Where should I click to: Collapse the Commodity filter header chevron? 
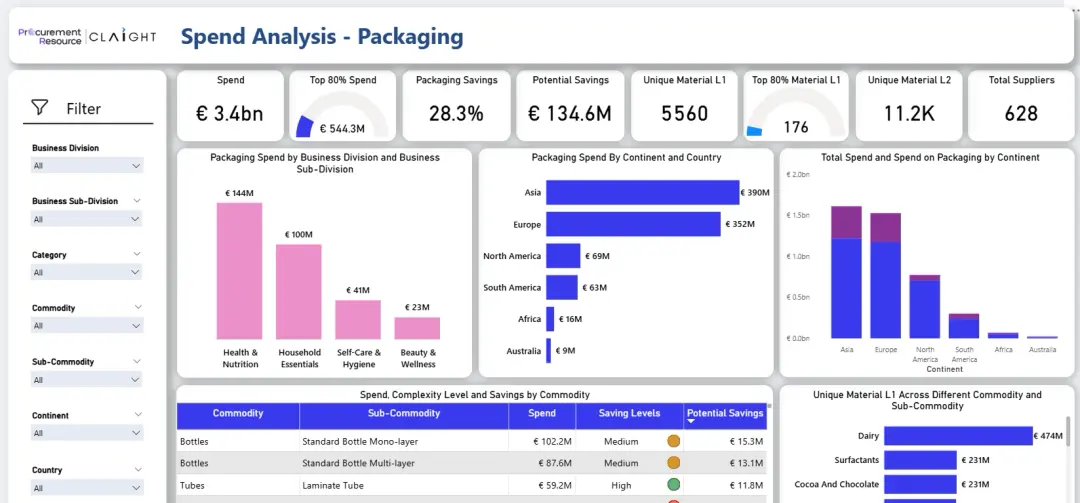[x=138, y=307]
